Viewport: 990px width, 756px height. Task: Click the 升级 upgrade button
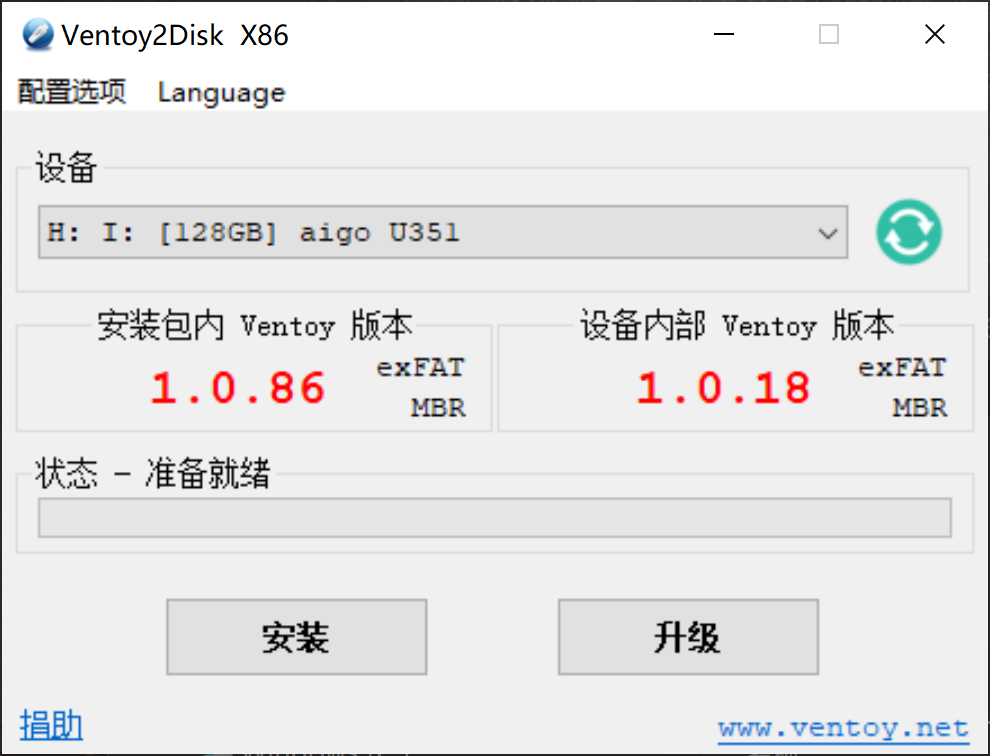click(x=688, y=637)
